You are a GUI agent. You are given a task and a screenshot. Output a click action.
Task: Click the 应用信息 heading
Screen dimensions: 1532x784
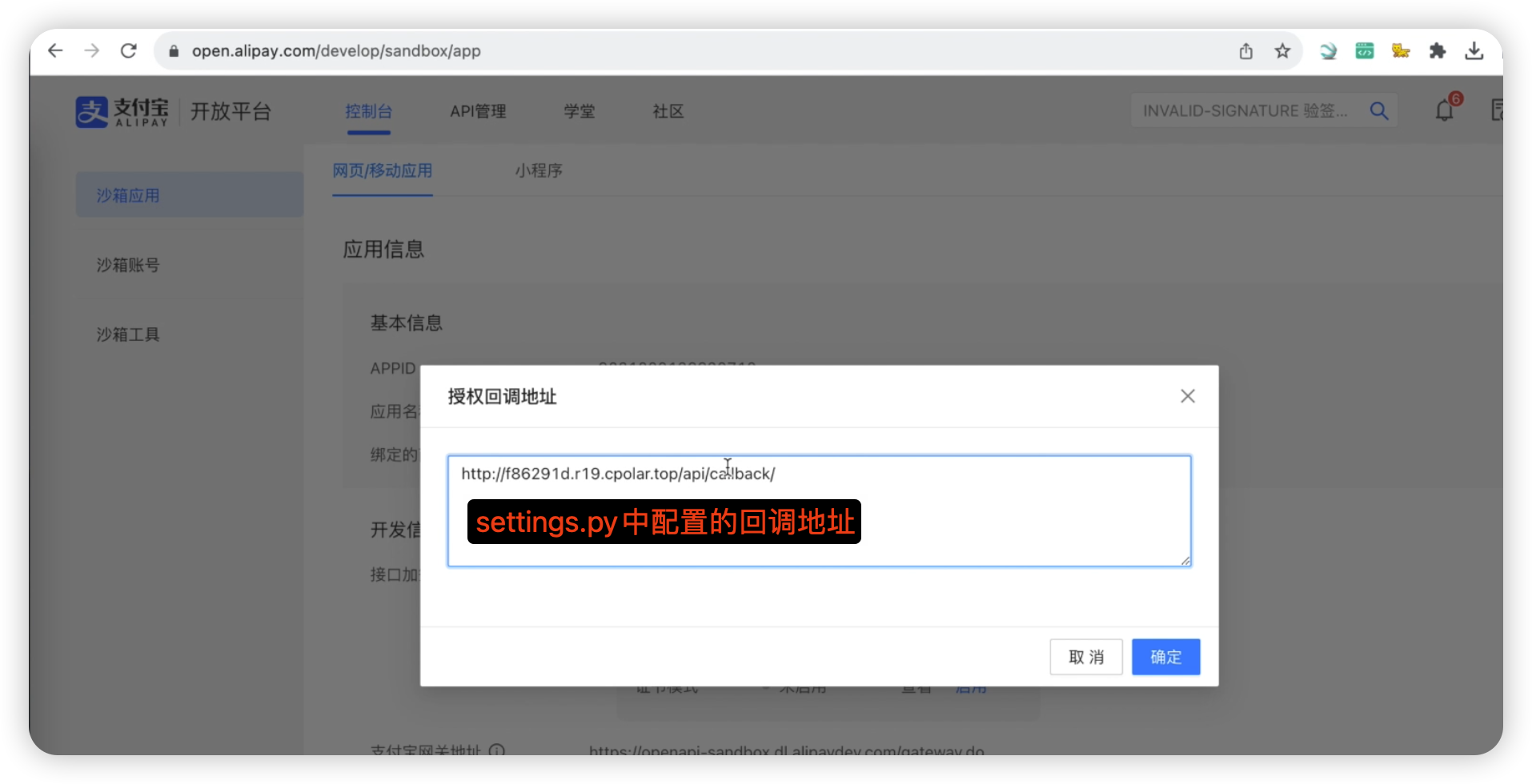[x=383, y=250]
